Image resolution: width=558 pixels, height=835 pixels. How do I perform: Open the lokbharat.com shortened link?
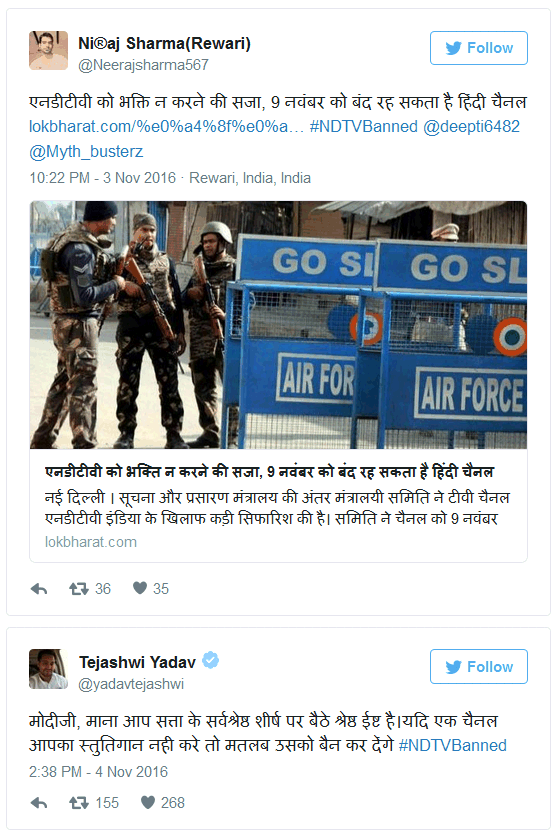coord(166,127)
